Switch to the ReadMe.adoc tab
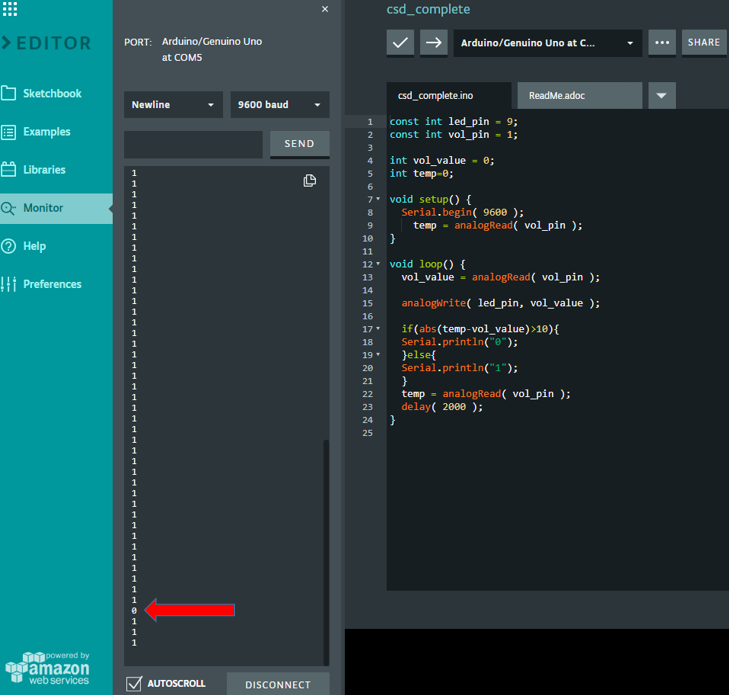Screen dimensions: 729x695 pos(580,96)
